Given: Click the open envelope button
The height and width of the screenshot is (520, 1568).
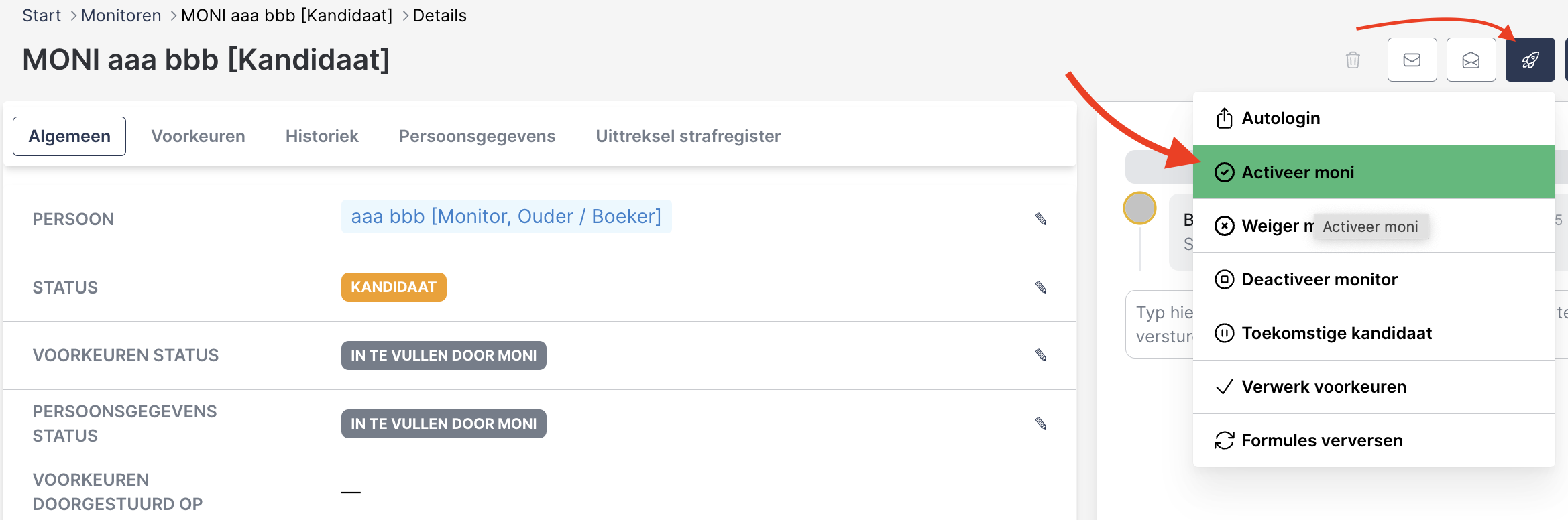Looking at the screenshot, I should pos(1471,60).
